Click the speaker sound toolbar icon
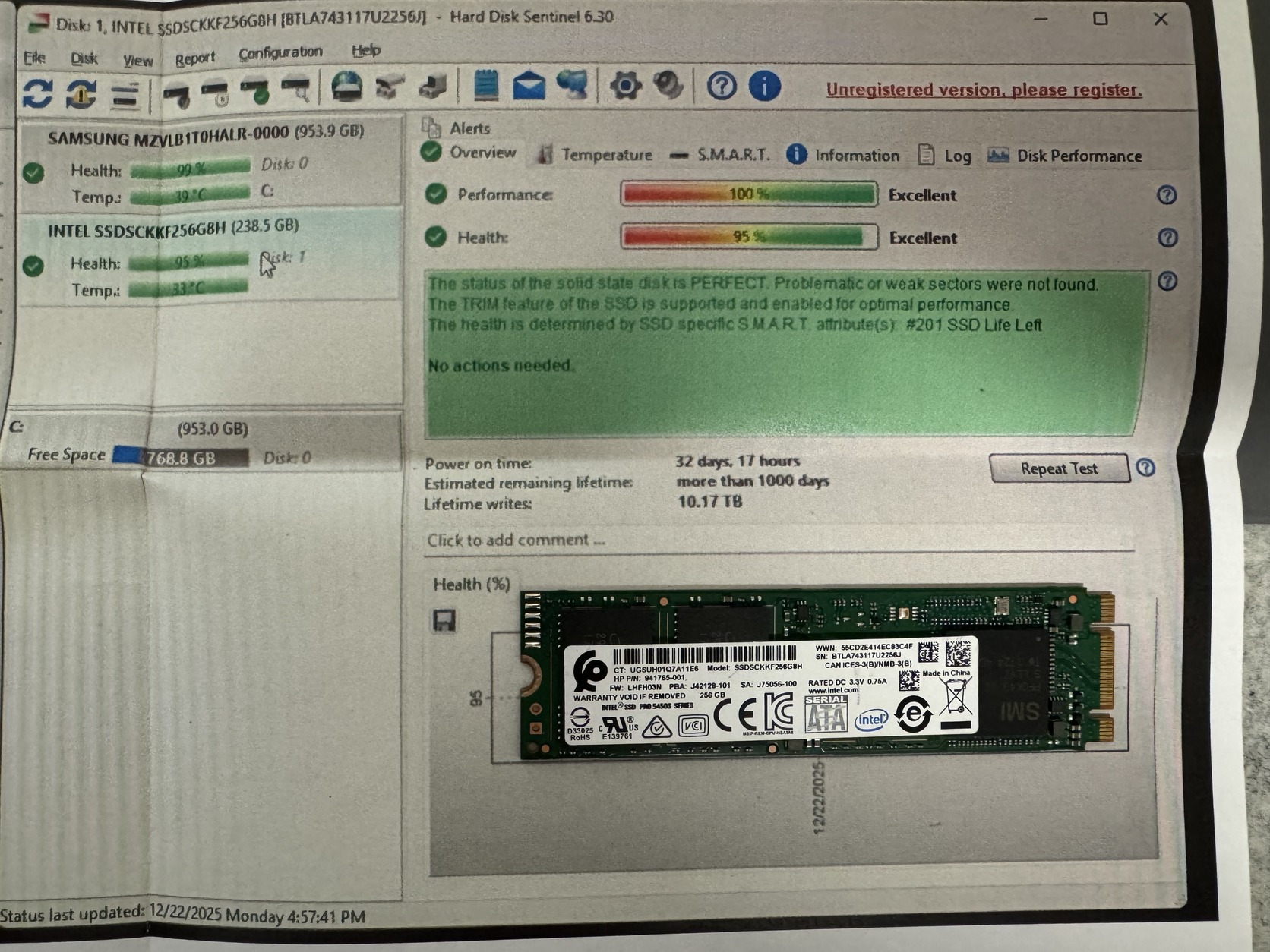Screen dimensions: 1270x952 [668, 85]
